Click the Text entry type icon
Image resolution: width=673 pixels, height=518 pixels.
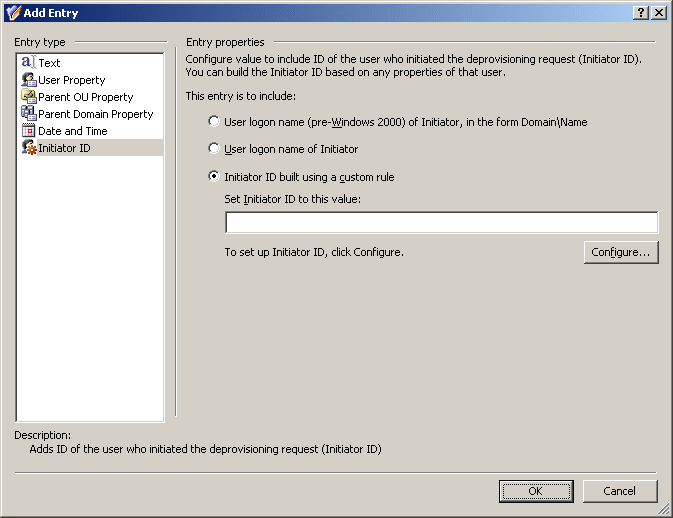[29, 63]
